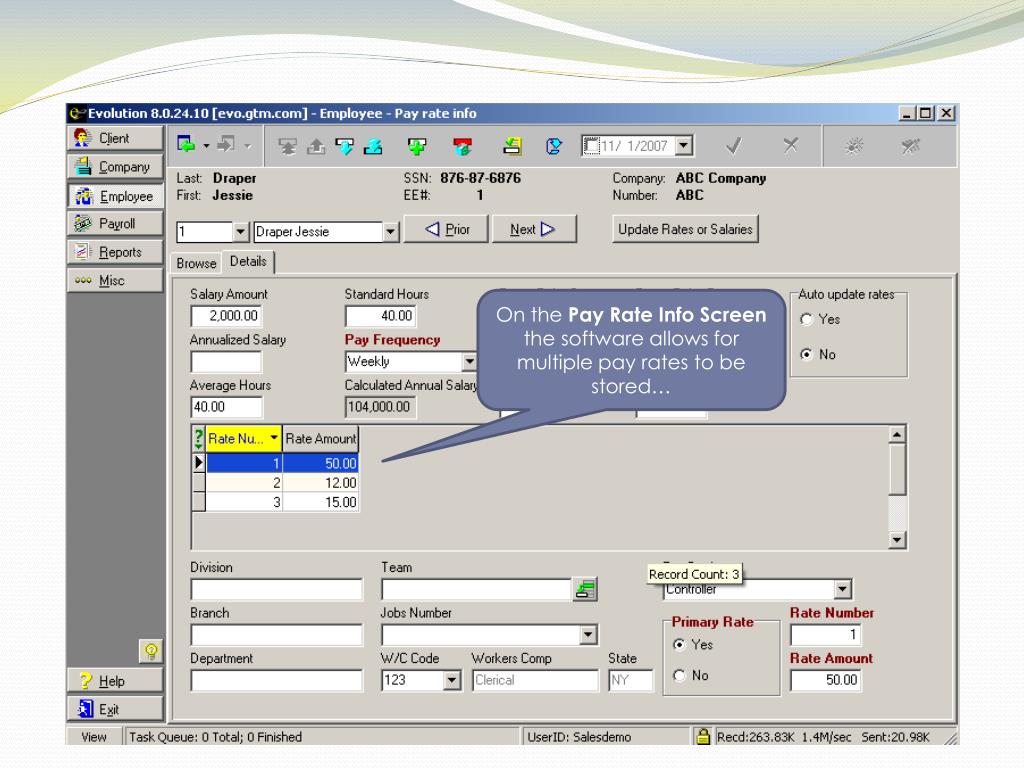Click the rate grid vertical scrollbar thumb
Image resolution: width=1024 pixels, height=768 pixels.
(897, 469)
